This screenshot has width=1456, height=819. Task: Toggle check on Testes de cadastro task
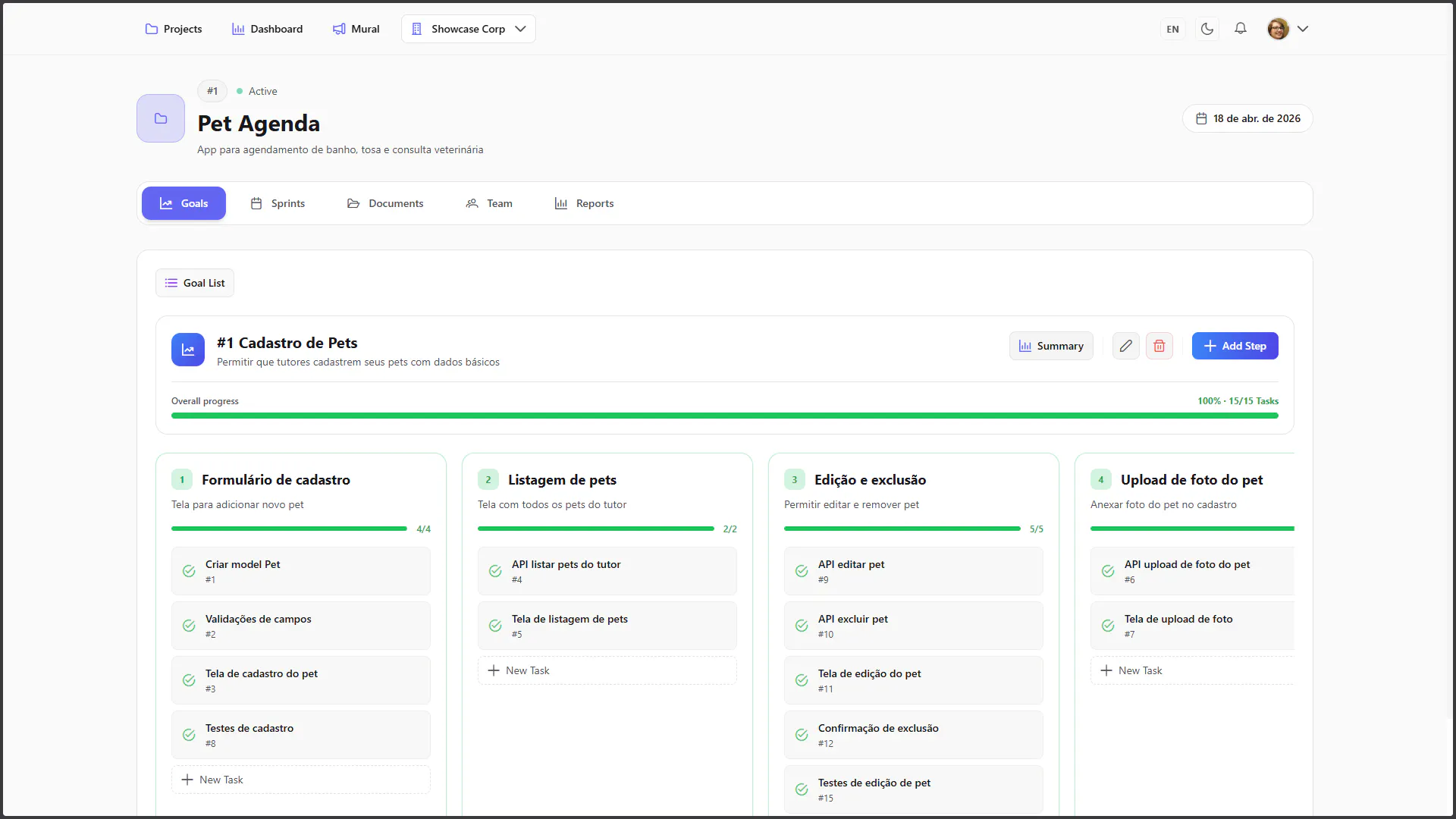click(189, 735)
